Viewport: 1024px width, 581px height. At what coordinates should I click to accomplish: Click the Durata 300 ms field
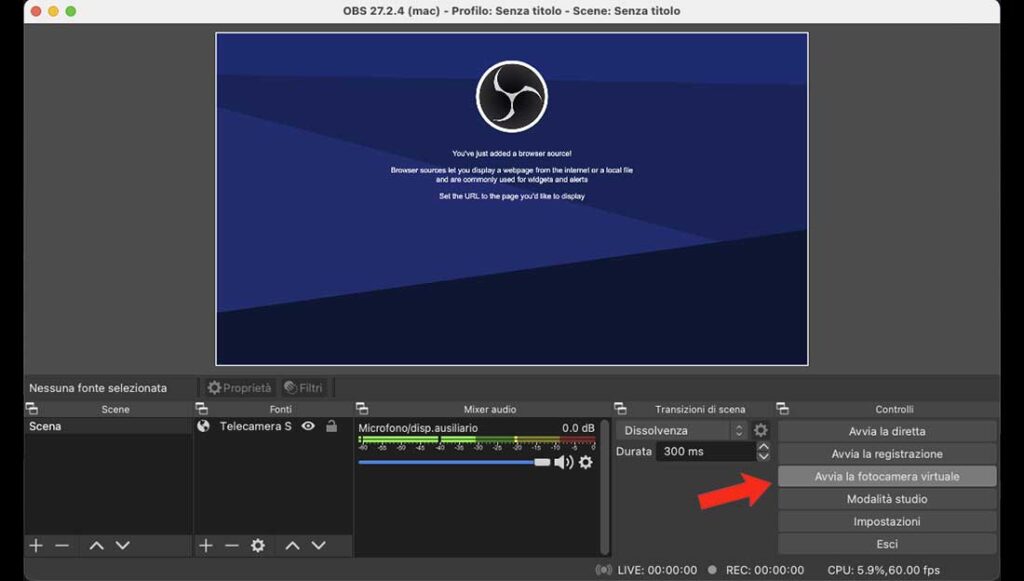coord(706,451)
